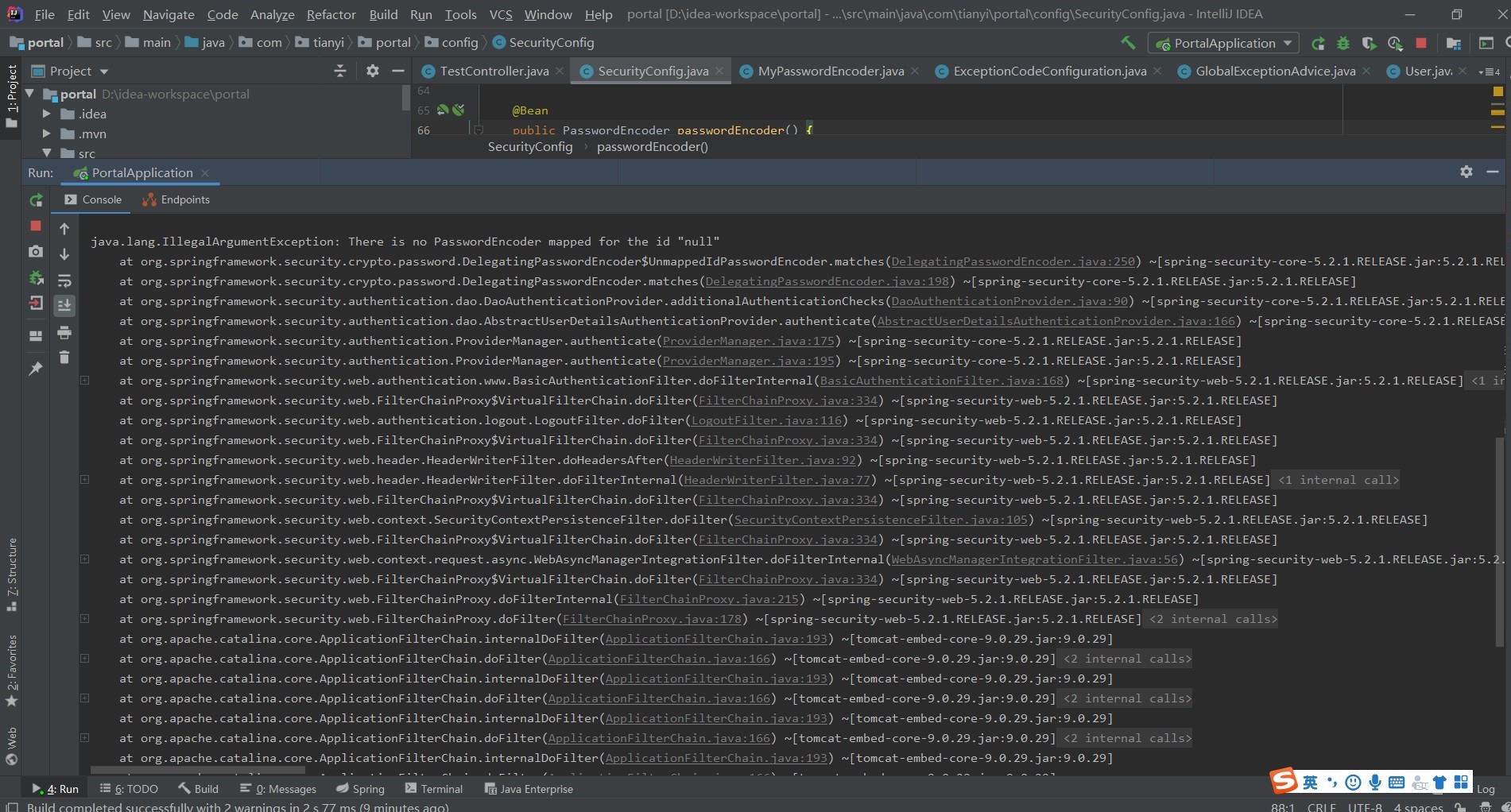Show hidden editor tabs list
The image size is (1511, 812).
click(x=1489, y=72)
